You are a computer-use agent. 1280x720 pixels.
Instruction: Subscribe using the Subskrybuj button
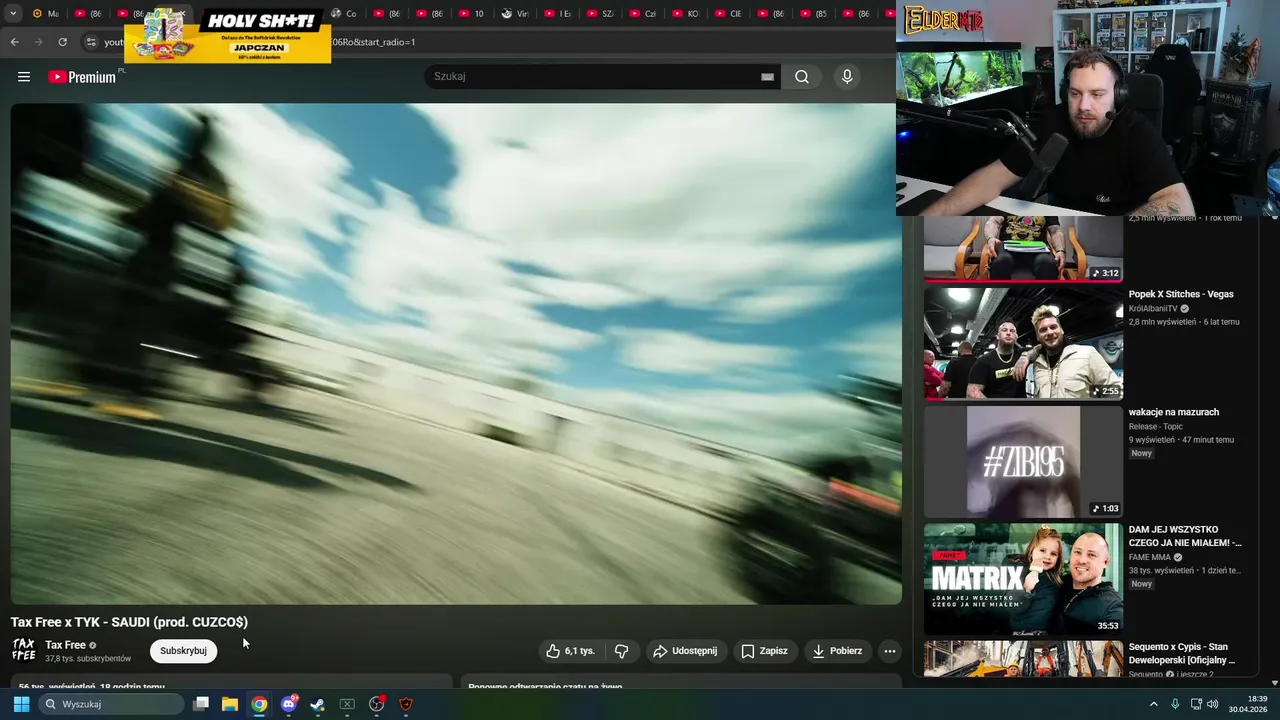tap(183, 651)
